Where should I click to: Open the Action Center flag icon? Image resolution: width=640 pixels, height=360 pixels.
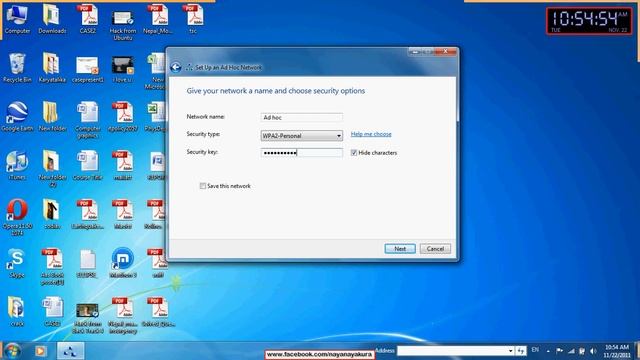point(560,351)
